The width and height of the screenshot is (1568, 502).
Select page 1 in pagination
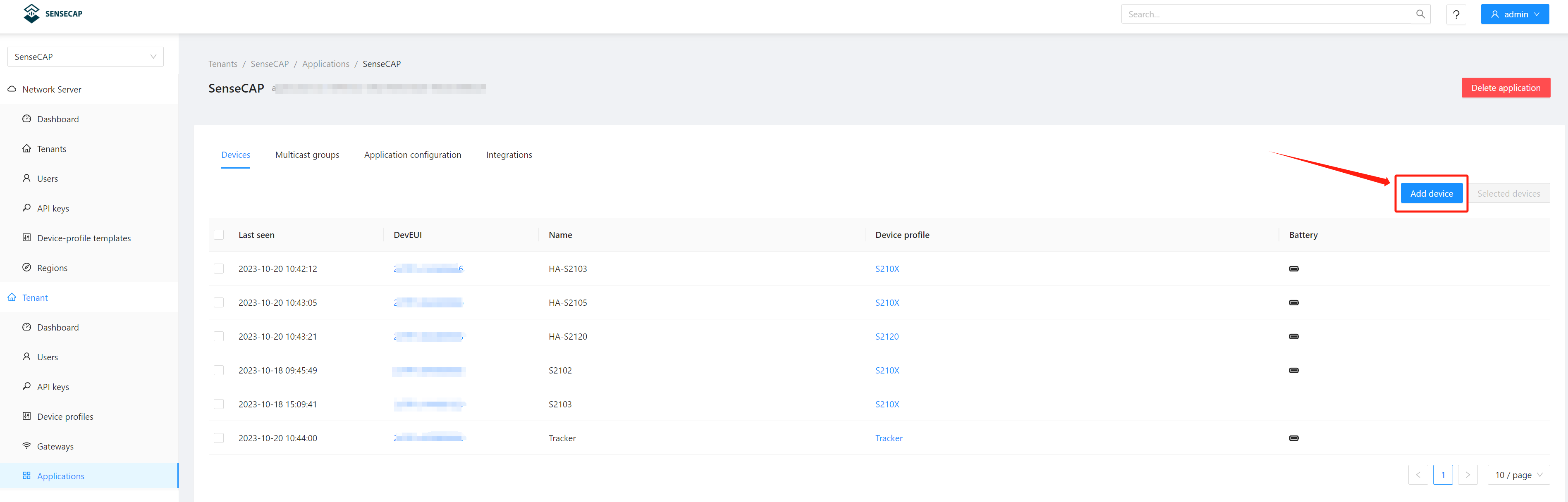1443,475
